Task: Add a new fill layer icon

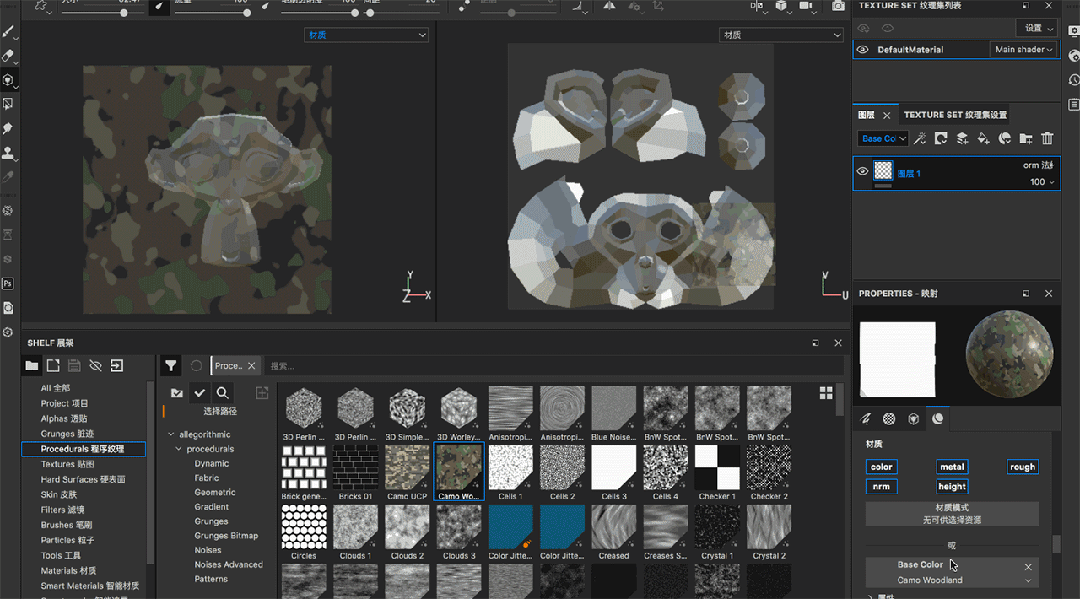Action: click(984, 138)
